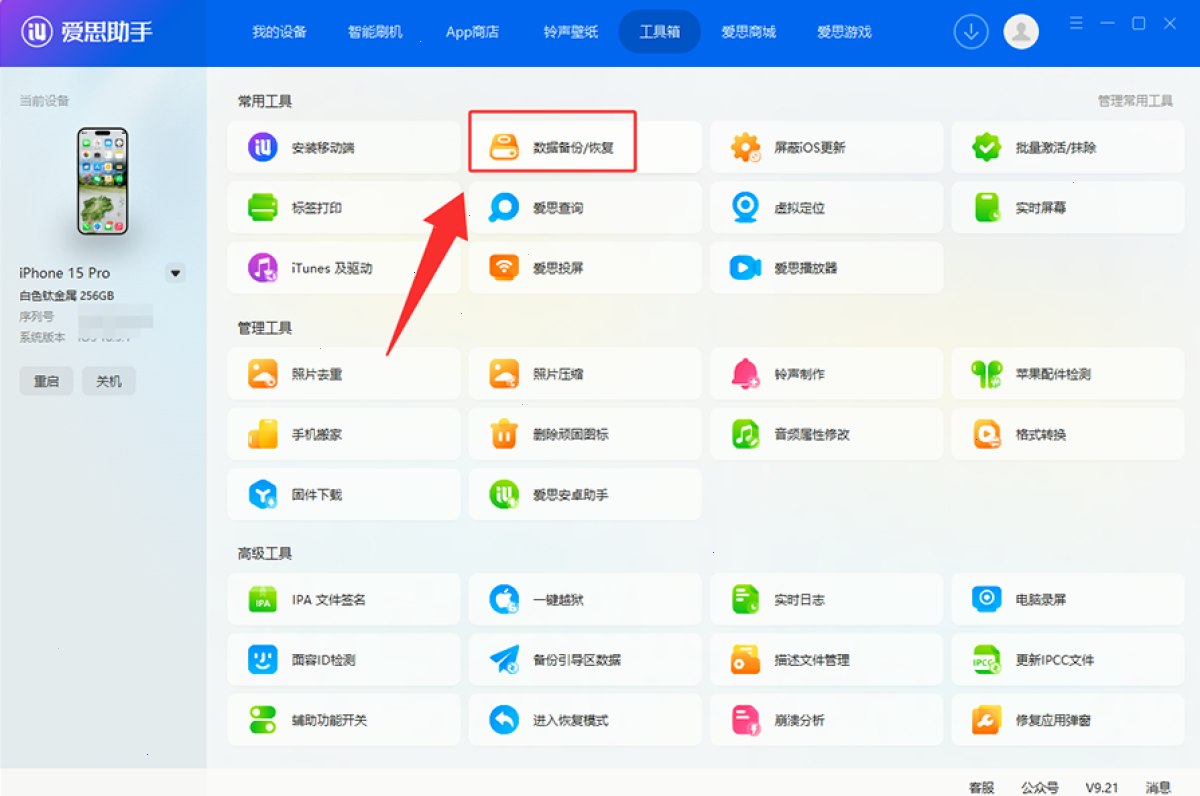The height and width of the screenshot is (796, 1200).
Task: Open 照片压缩 tool
Action: [x=585, y=374]
